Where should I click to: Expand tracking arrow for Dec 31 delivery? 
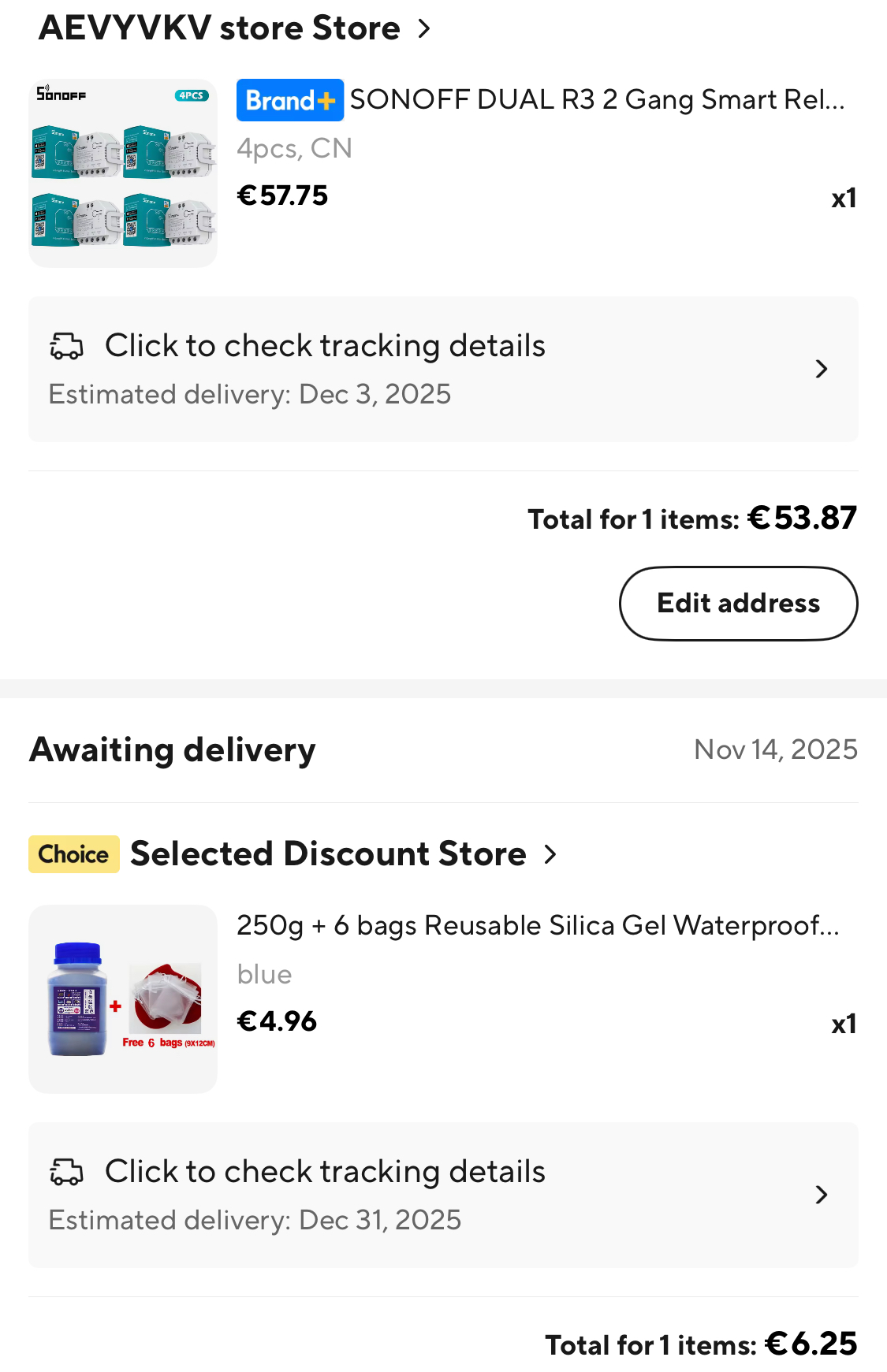point(821,1195)
